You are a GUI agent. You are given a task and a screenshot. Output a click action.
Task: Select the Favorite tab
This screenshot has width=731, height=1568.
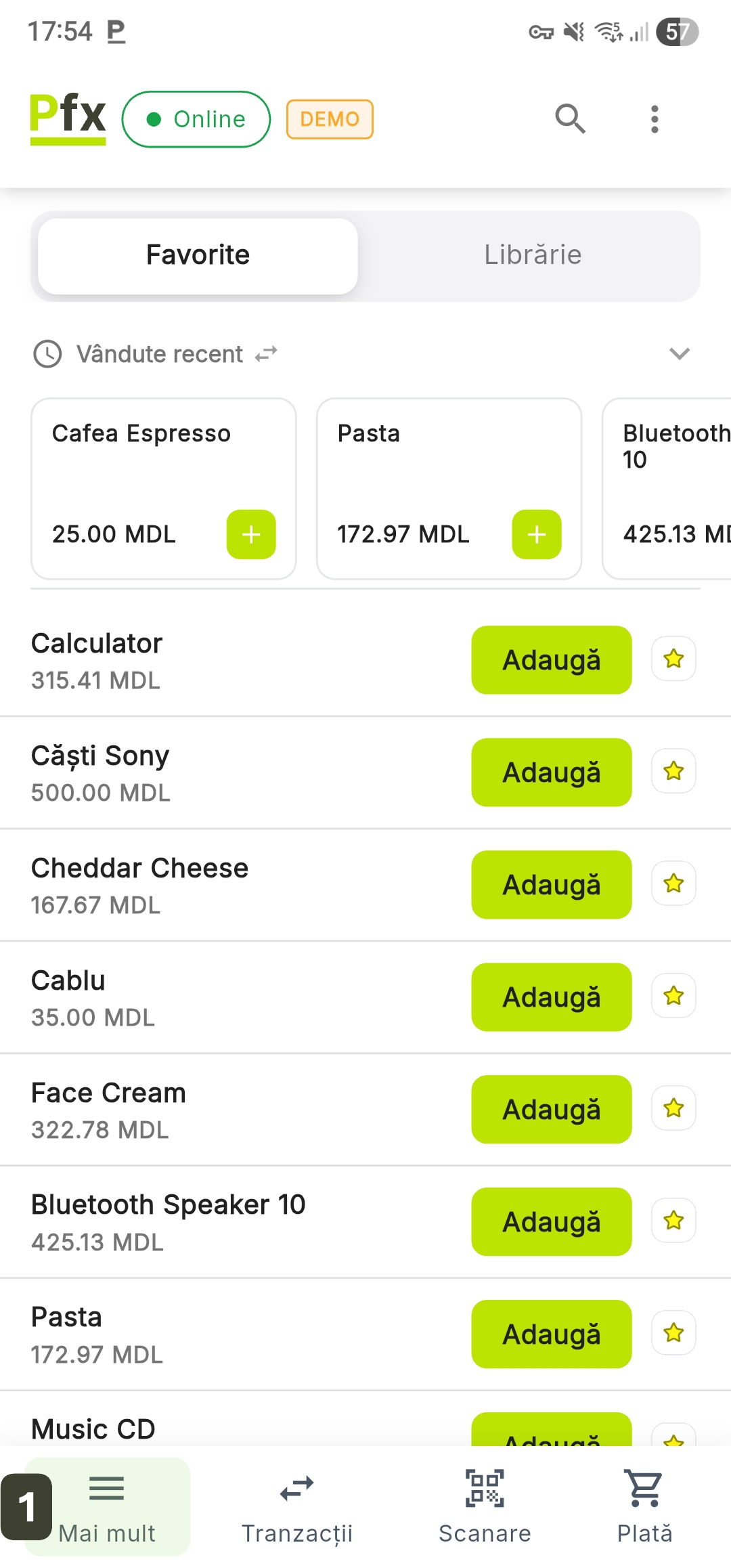pyautogui.click(x=198, y=255)
